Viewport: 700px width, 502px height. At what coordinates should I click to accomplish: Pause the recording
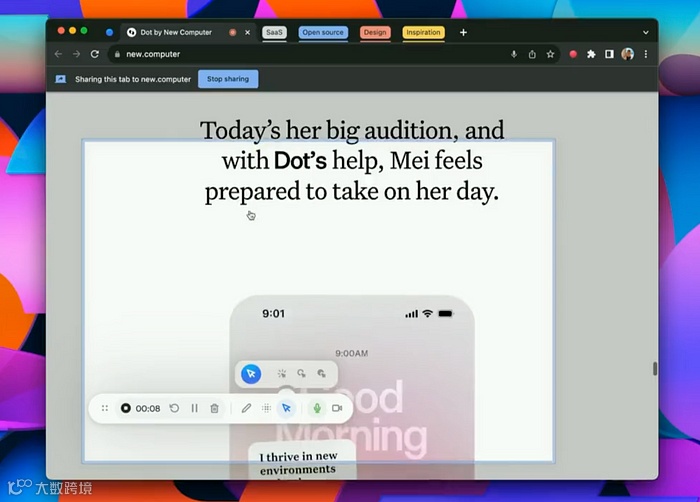[x=195, y=408]
